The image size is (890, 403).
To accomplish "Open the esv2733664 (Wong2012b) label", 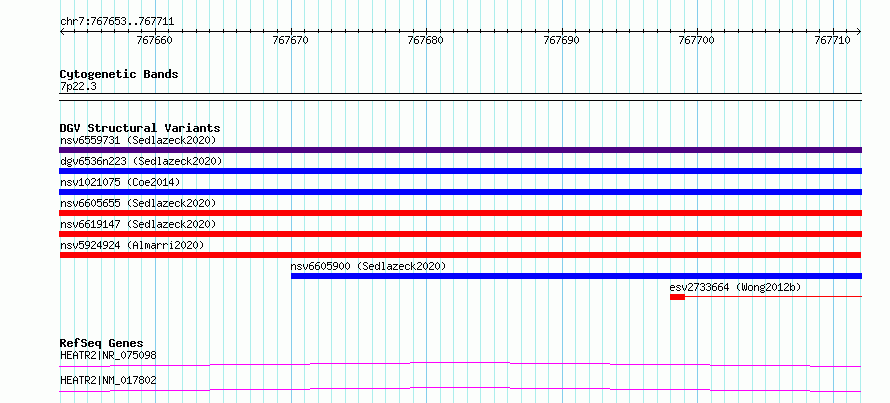I will pyautogui.click(x=736, y=287).
